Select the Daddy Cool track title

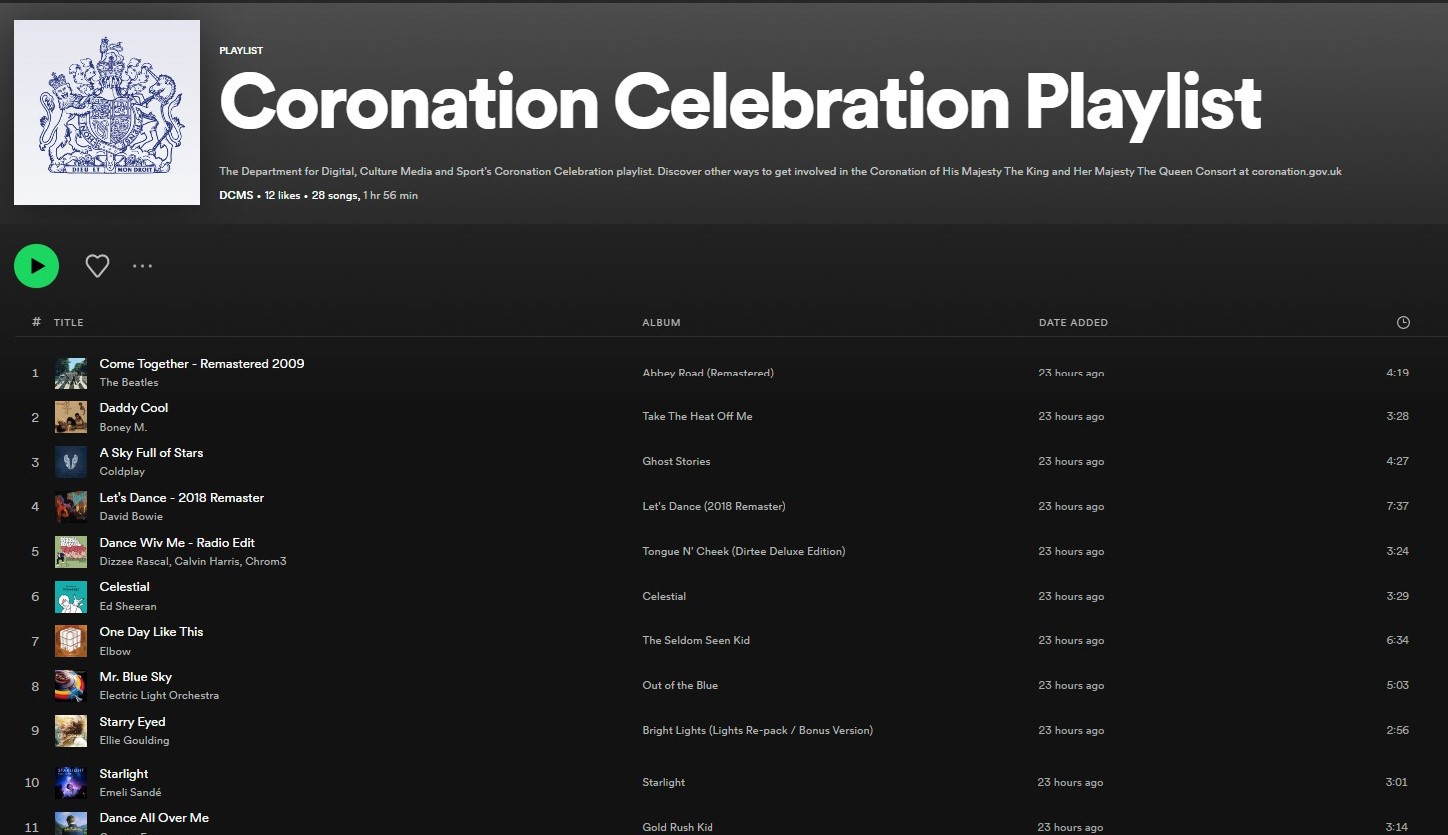pos(134,408)
